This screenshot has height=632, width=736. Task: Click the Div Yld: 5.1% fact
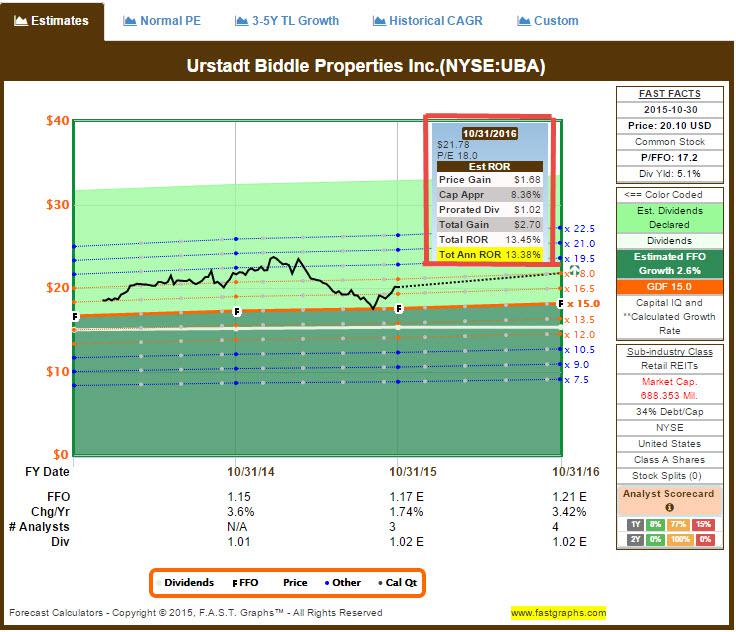point(669,174)
